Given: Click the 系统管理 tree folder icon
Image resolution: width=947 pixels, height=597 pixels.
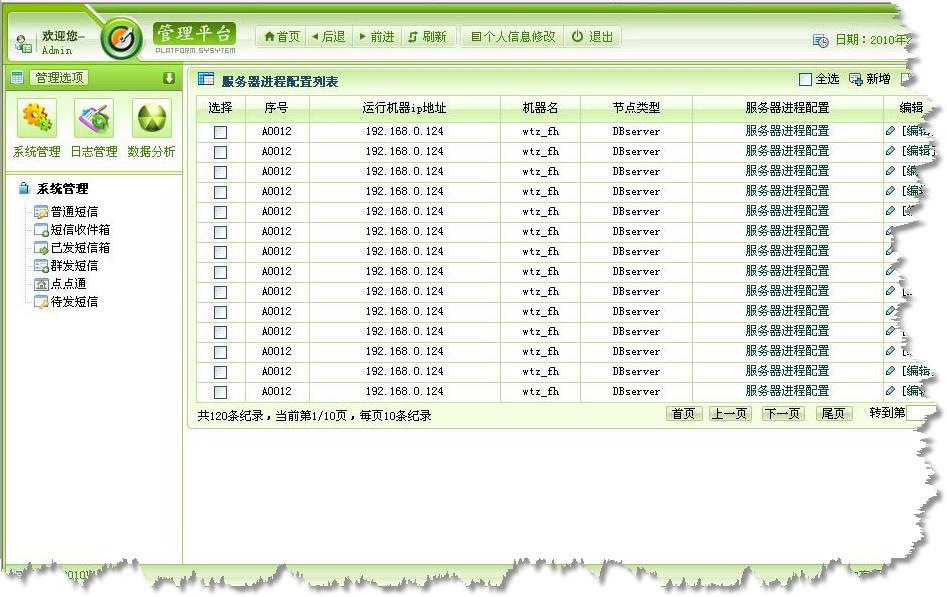Looking at the screenshot, I should pyautogui.click(x=24, y=189).
